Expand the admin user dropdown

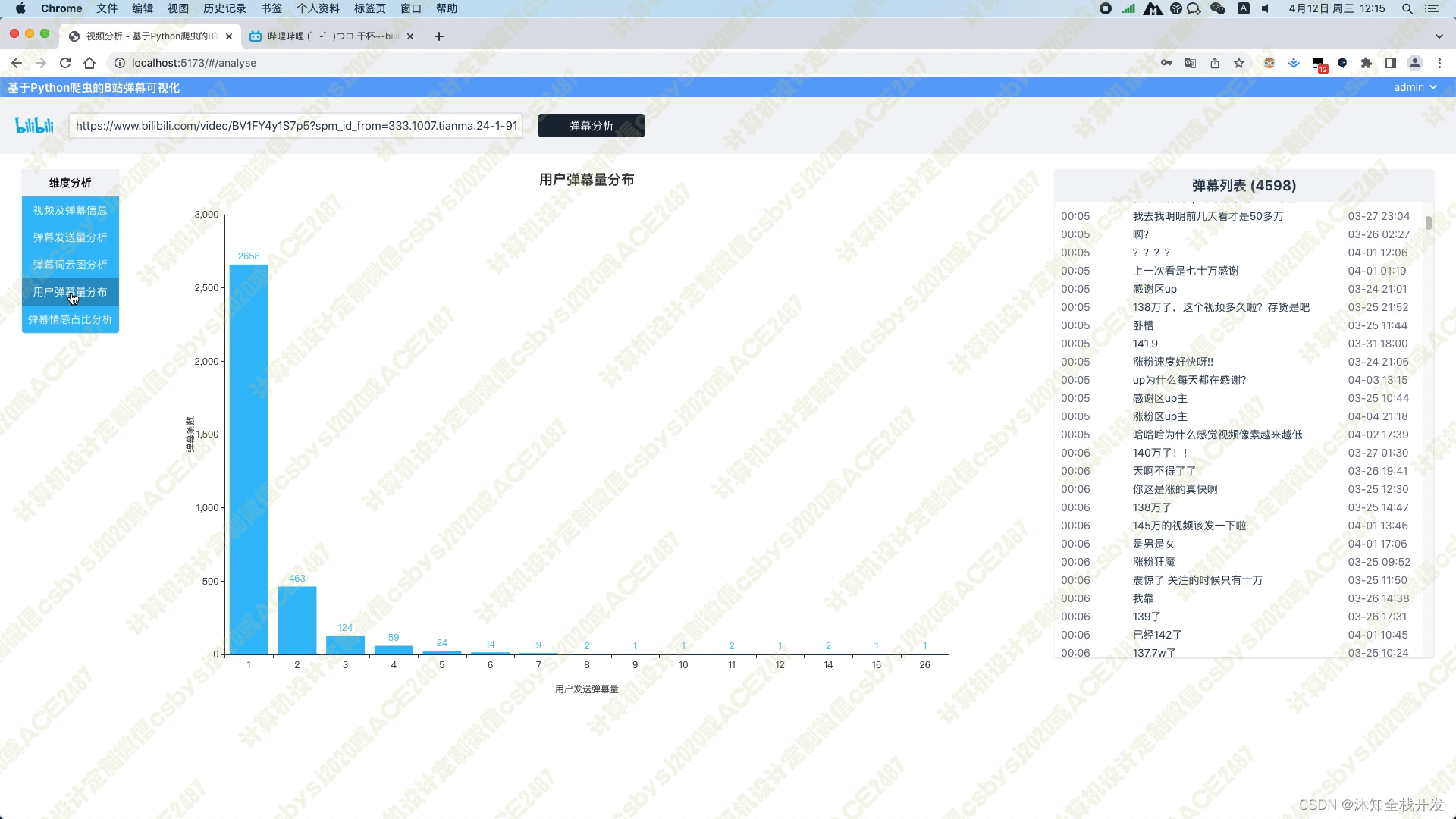point(1415,87)
